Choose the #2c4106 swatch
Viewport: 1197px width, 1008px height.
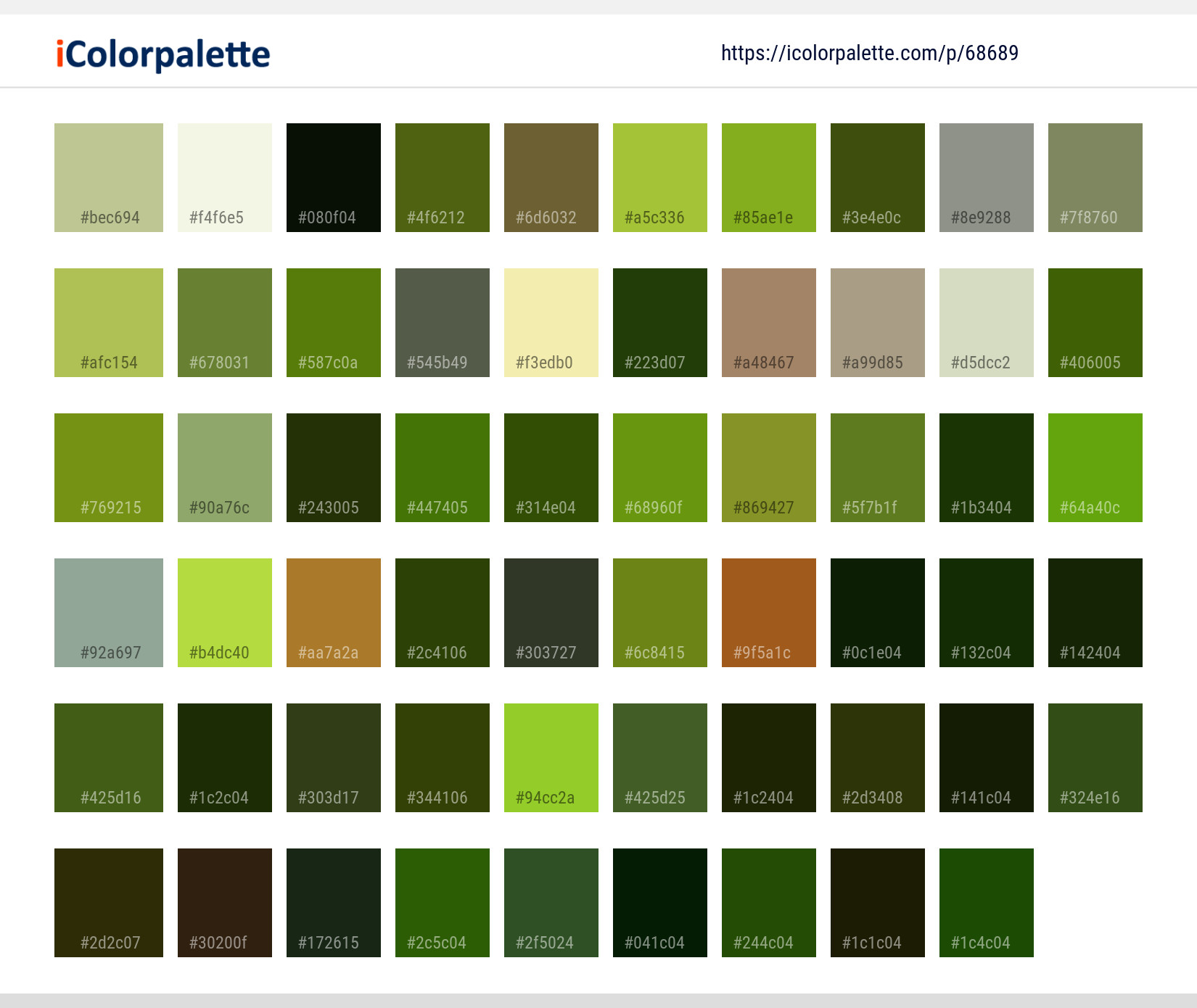(x=443, y=613)
